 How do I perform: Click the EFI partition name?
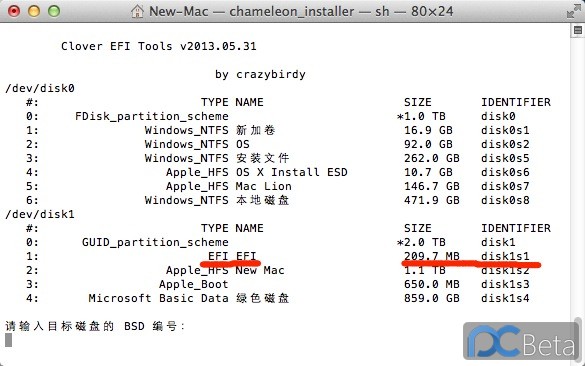coord(246,256)
